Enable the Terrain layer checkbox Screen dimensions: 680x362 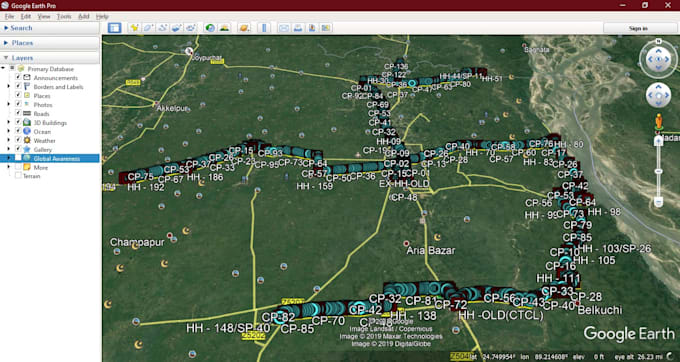pos(18,176)
